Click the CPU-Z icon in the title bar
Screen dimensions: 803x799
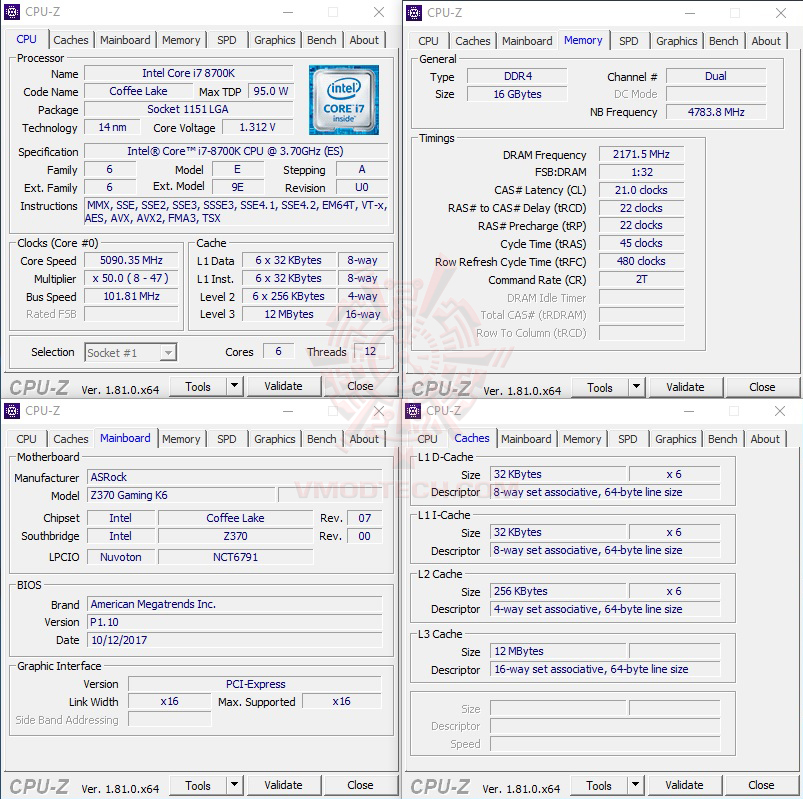click(12, 13)
